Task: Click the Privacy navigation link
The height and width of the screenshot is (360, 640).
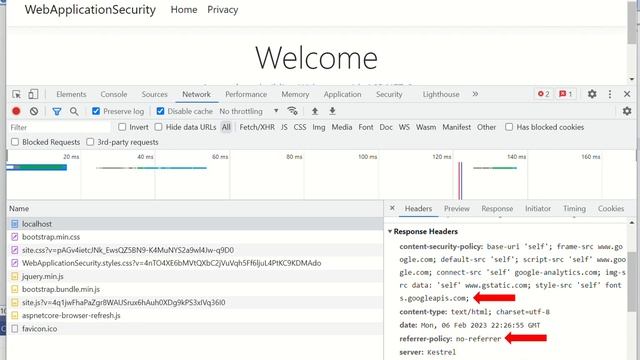Action: tap(222, 10)
